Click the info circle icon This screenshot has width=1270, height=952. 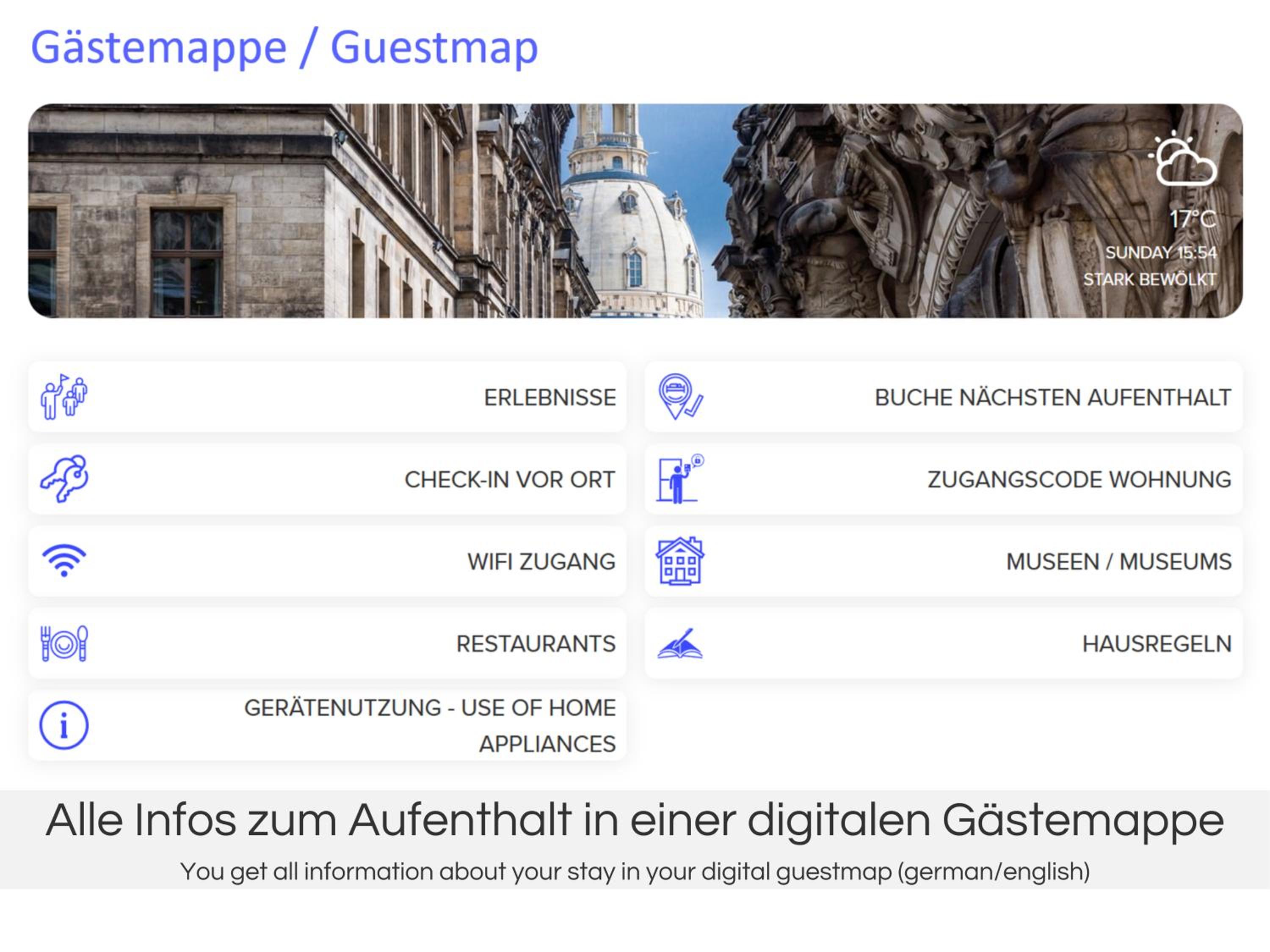(64, 725)
